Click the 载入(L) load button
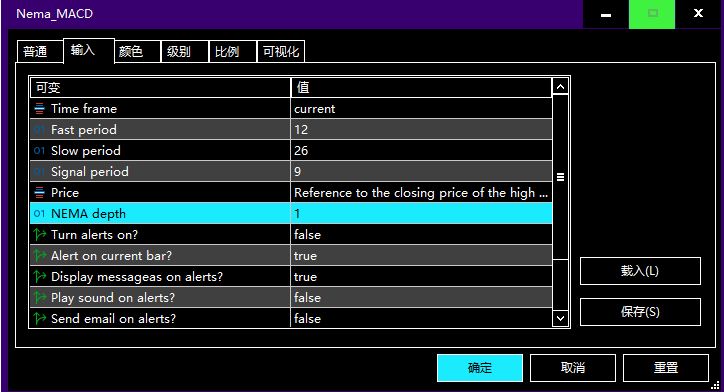The width and height of the screenshot is (724, 392). tap(640, 271)
